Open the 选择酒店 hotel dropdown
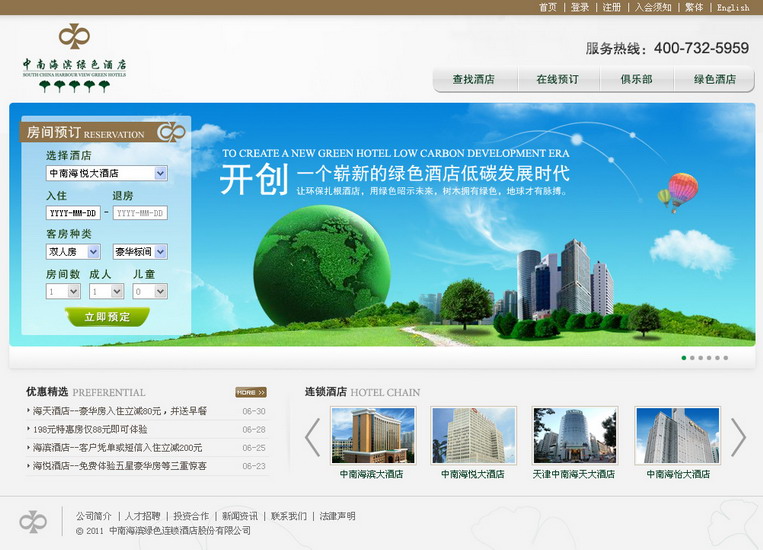Image resolution: width=763 pixels, height=550 pixels. point(107,173)
